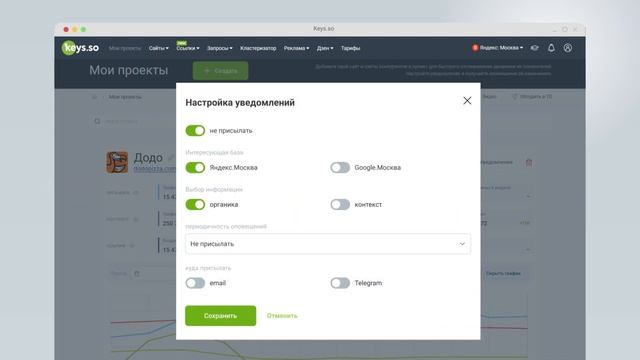Enable Telegram notifications toggle
This screenshot has width=640, height=360.
click(x=340, y=283)
